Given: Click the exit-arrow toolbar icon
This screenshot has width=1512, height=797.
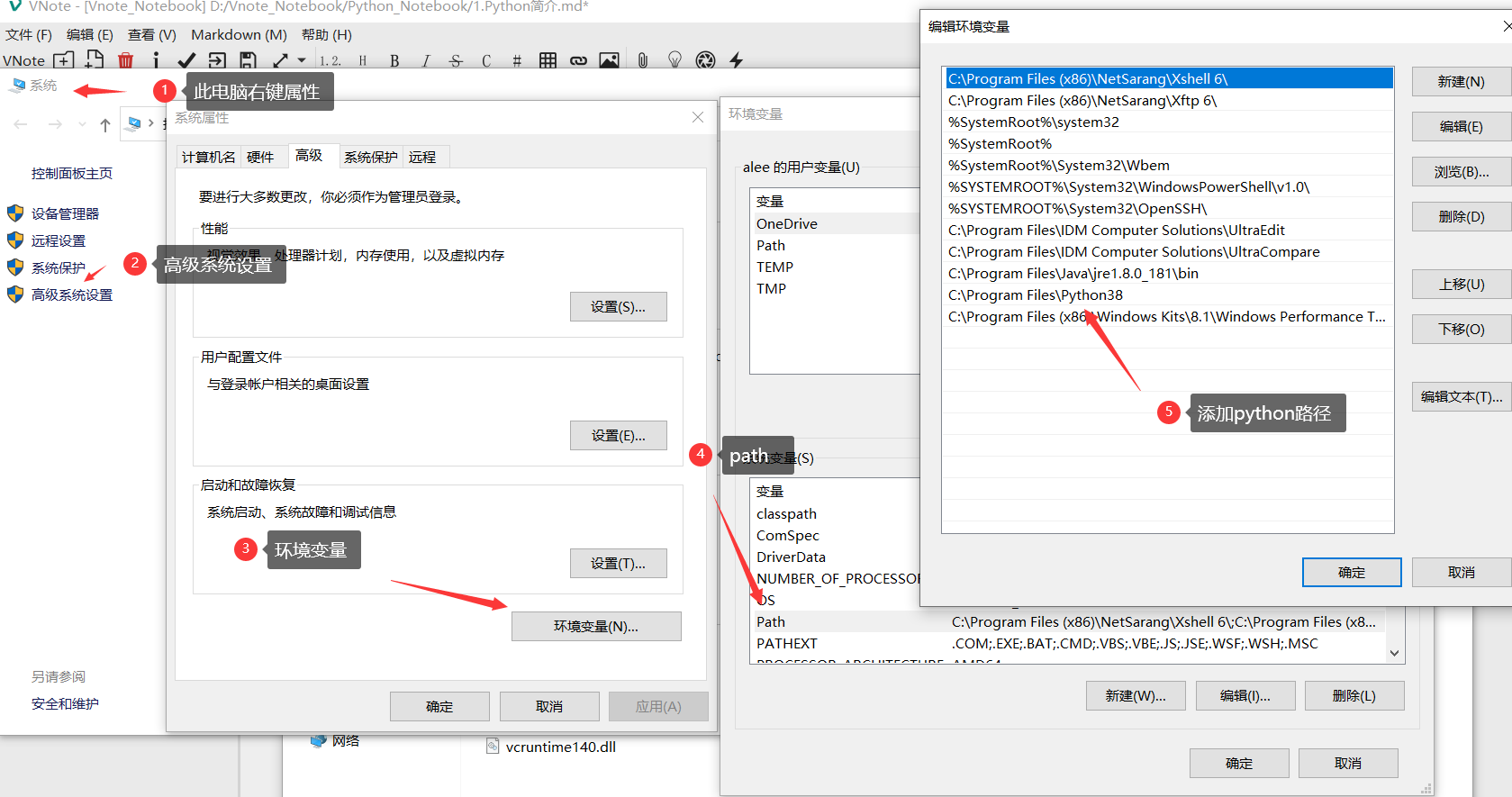Looking at the screenshot, I should tap(217, 60).
